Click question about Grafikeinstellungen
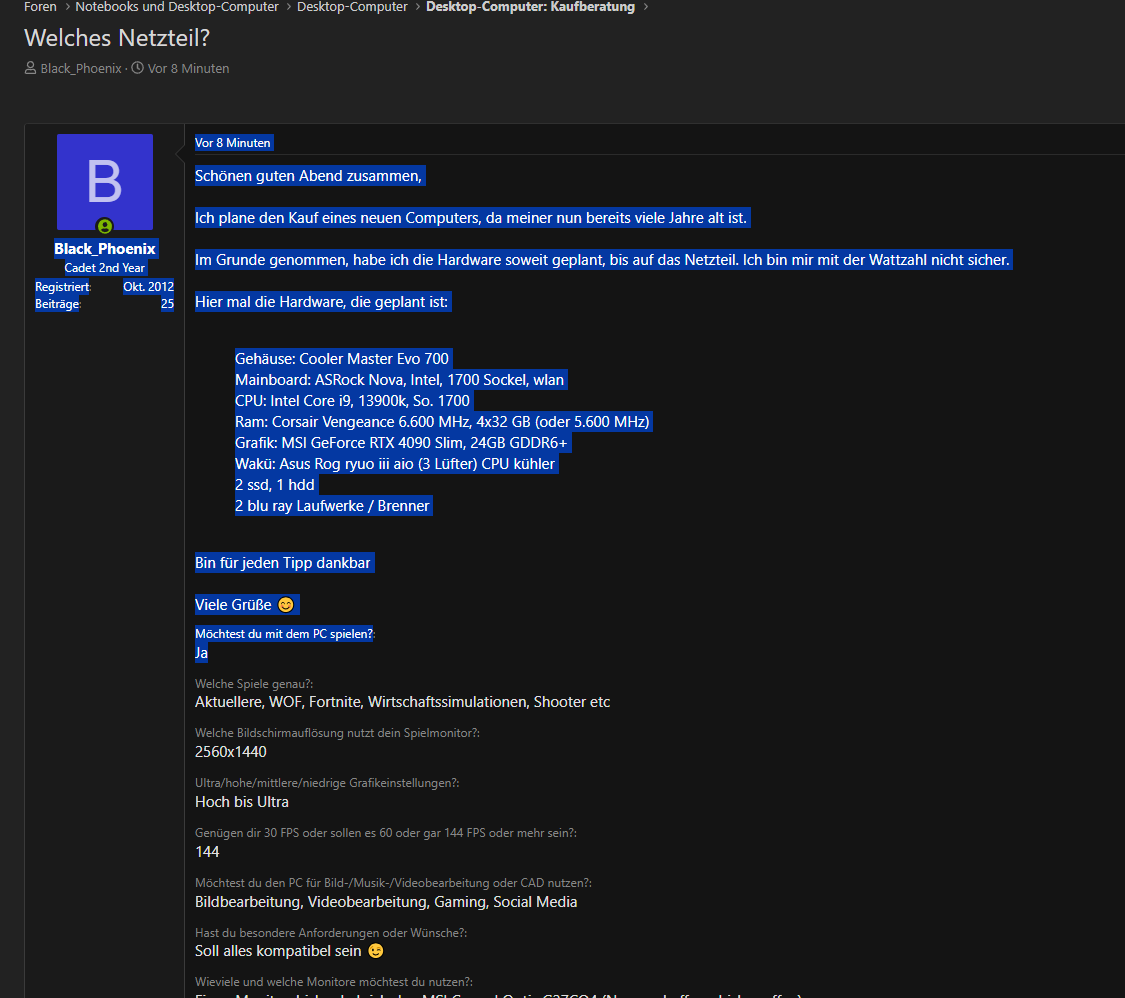Screen dimensions: 1125x998 click(x=327, y=783)
